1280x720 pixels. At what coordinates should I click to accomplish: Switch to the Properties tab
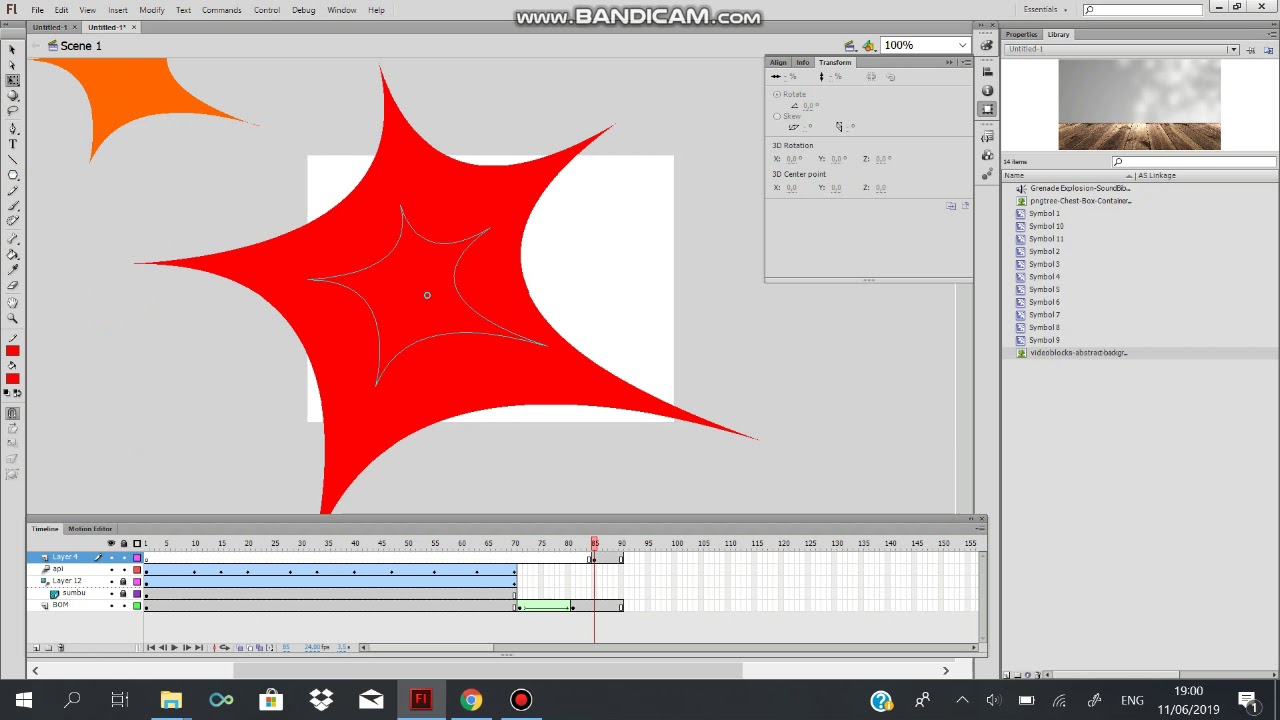point(1021,34)
